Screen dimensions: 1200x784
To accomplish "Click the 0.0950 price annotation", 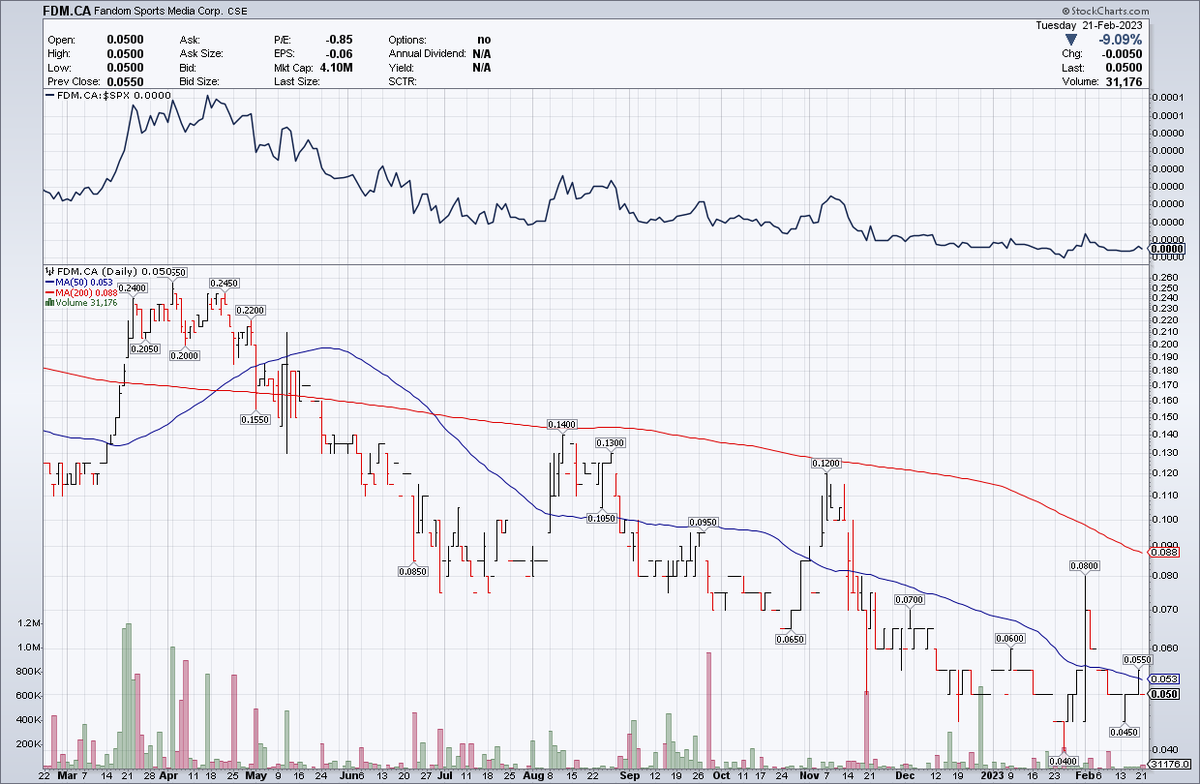I will point(704,523).
